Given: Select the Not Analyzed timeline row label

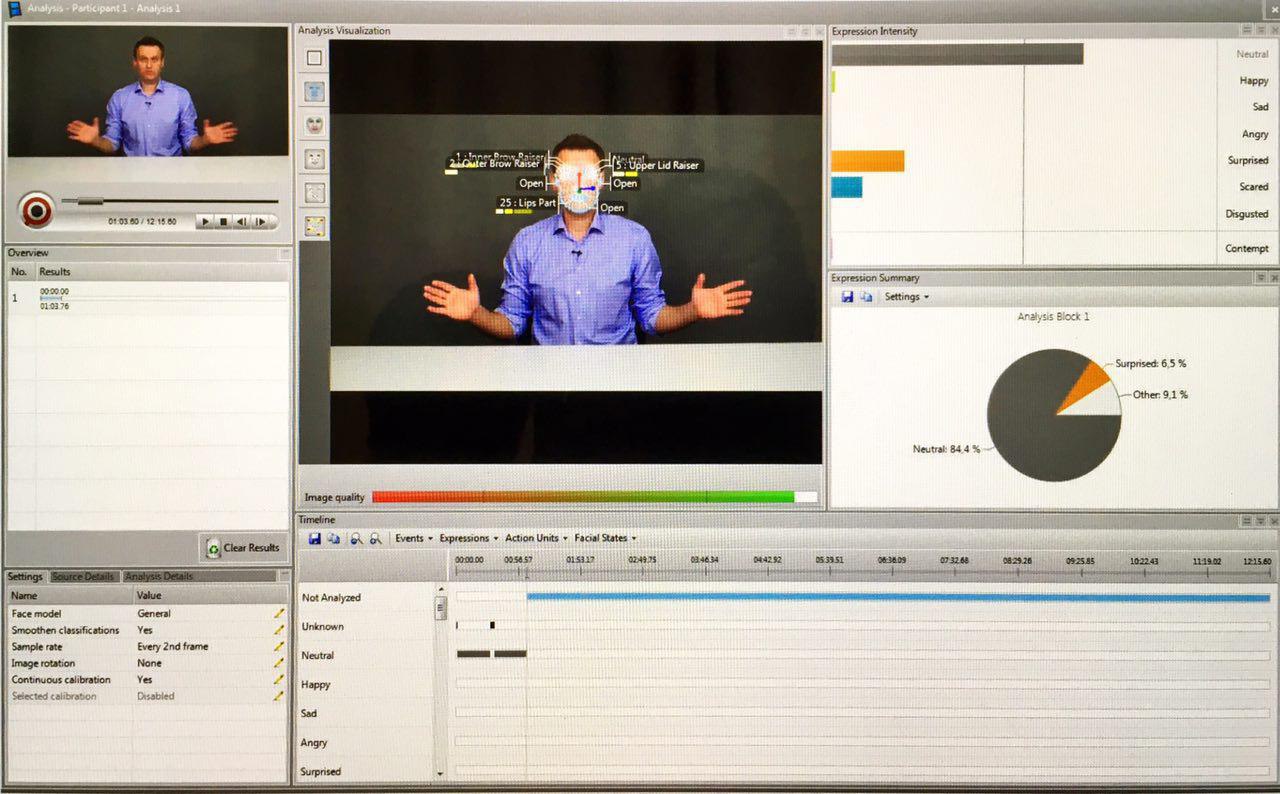Looking at the screenshot, I should (331, 598).
